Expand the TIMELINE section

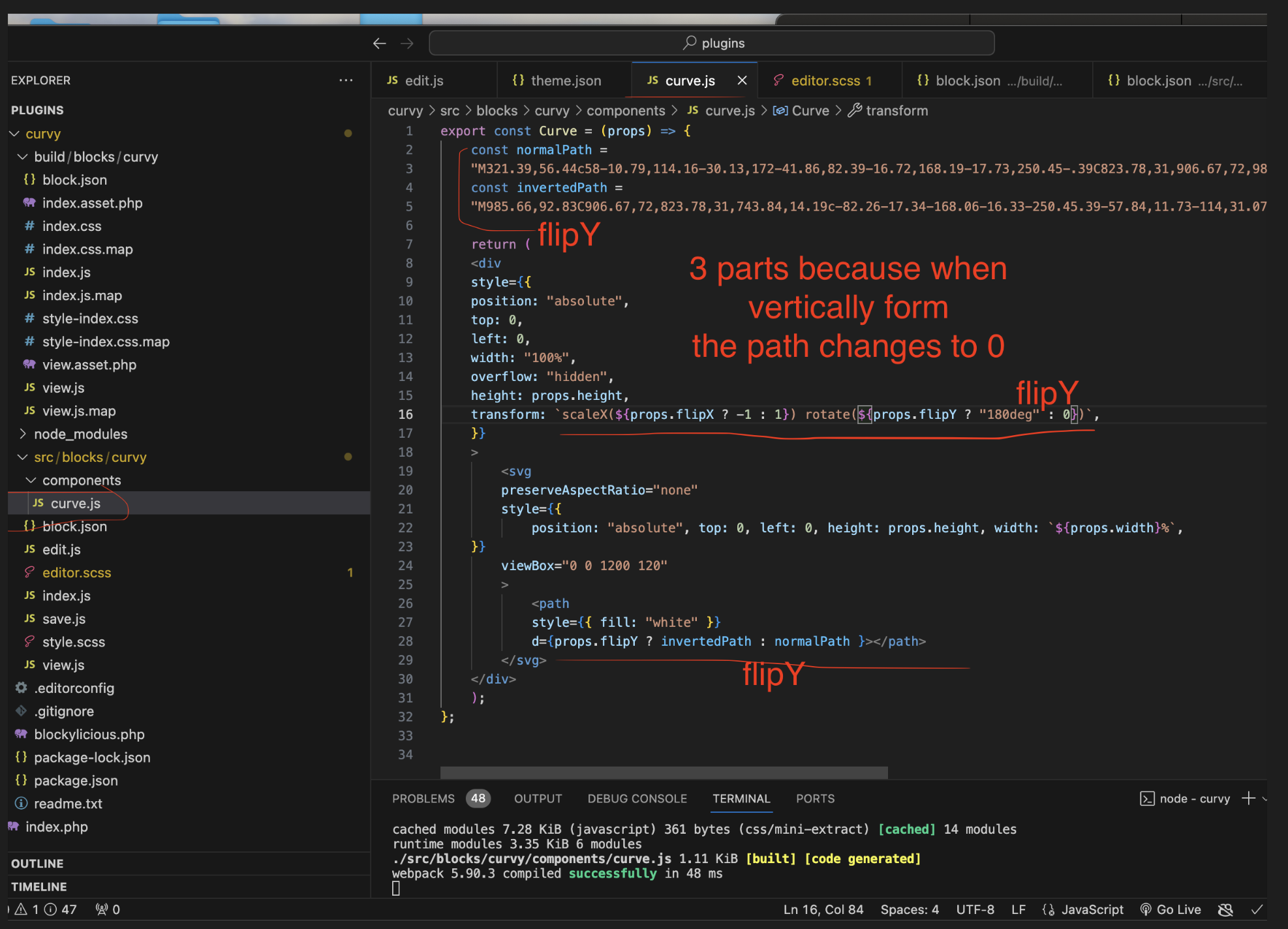pos(39,887)
